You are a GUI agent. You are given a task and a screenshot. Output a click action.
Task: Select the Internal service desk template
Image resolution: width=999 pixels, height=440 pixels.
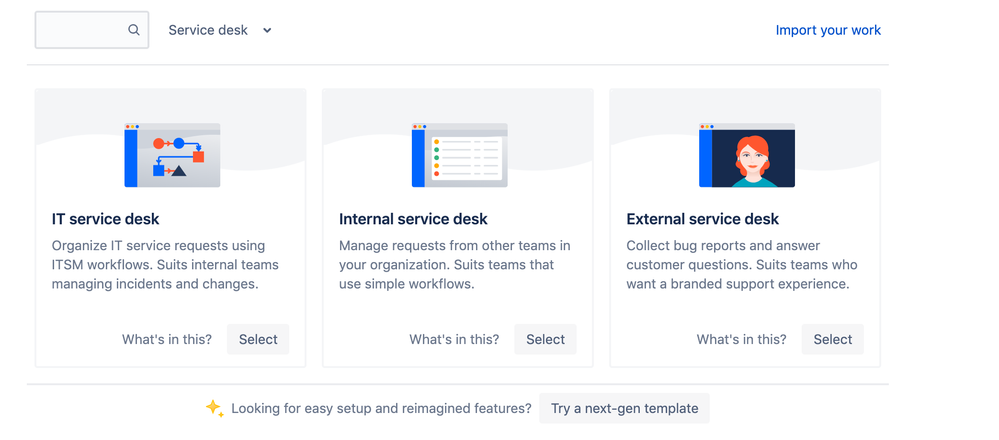(x=545, y=339)
